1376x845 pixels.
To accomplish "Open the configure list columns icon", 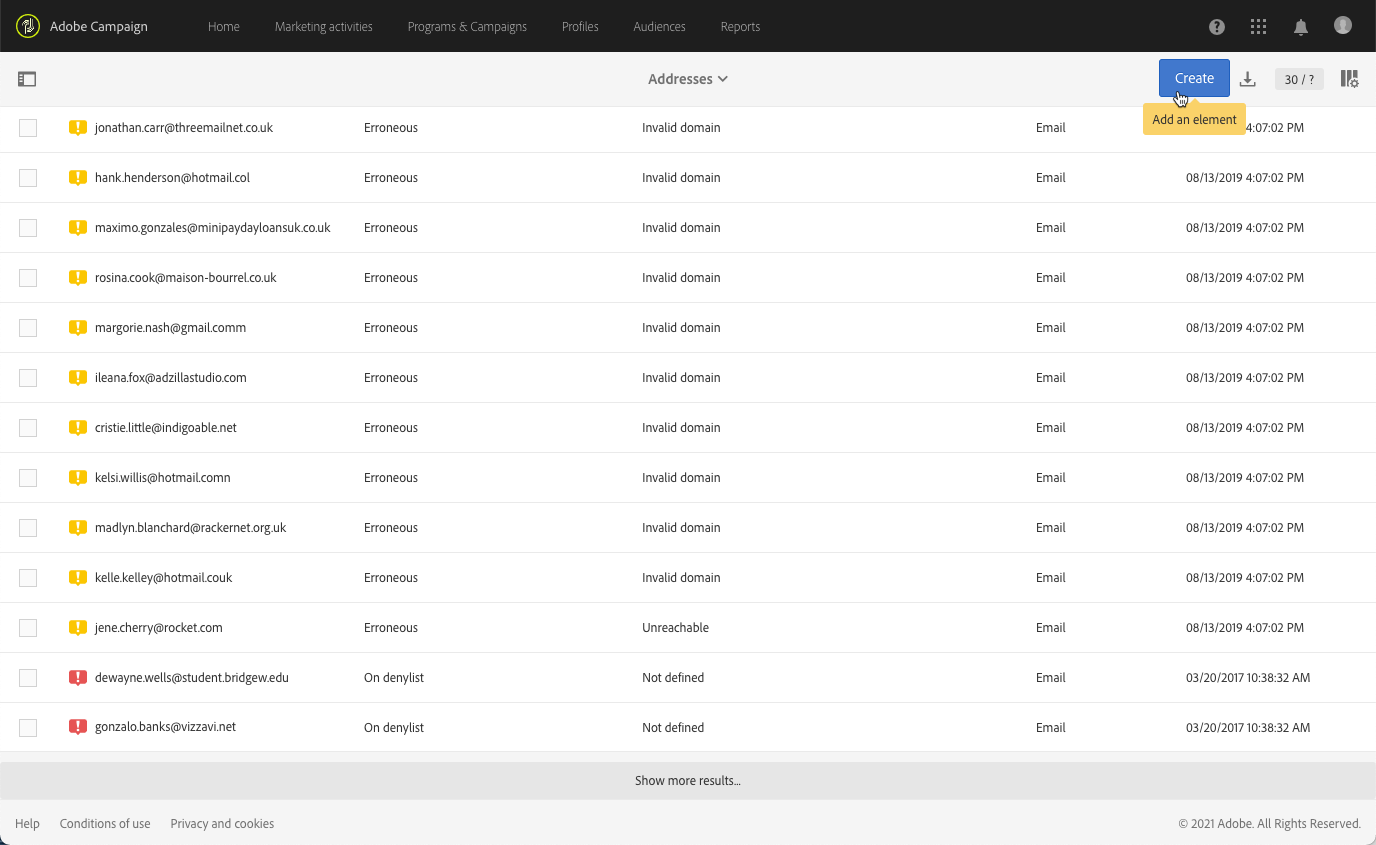I will 1349,79.
